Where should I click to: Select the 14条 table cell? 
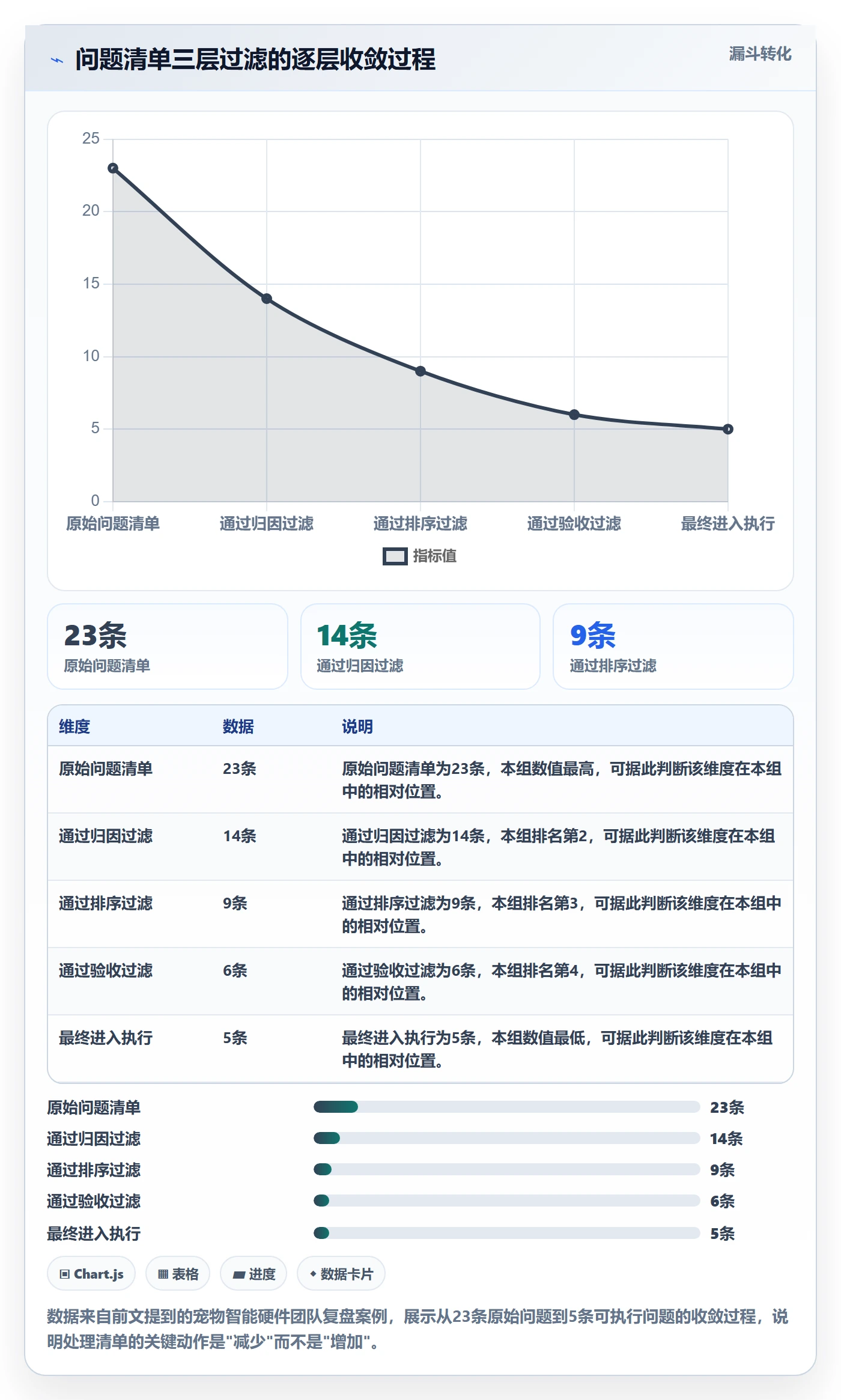[x=240, y=836]
